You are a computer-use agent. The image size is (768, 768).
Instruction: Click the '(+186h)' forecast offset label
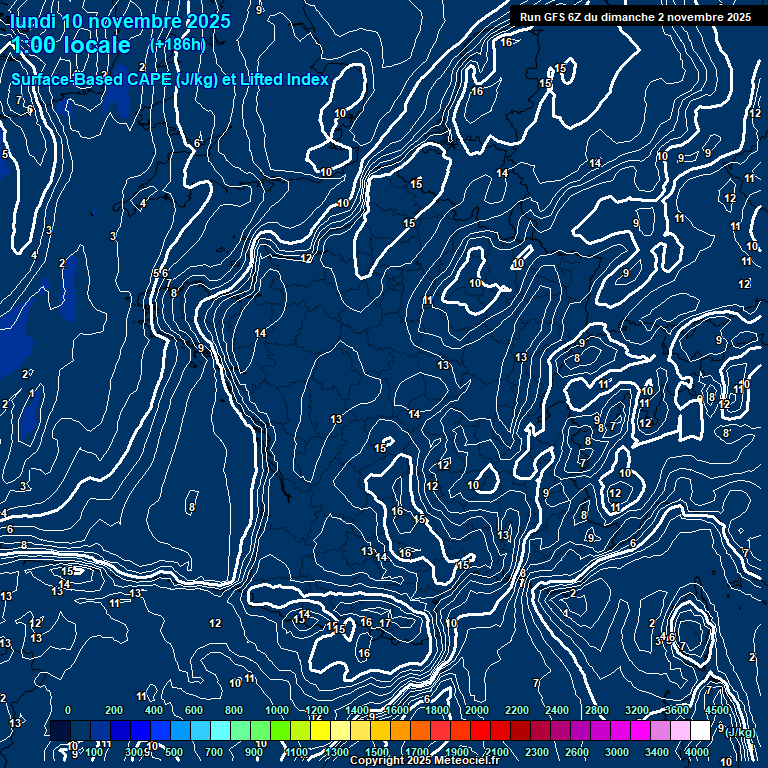(178, 45)
